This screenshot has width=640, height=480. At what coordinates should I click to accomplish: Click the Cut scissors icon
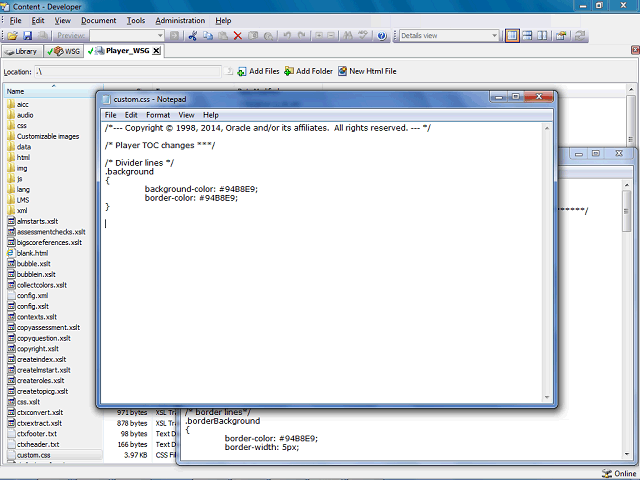(193, 36)
